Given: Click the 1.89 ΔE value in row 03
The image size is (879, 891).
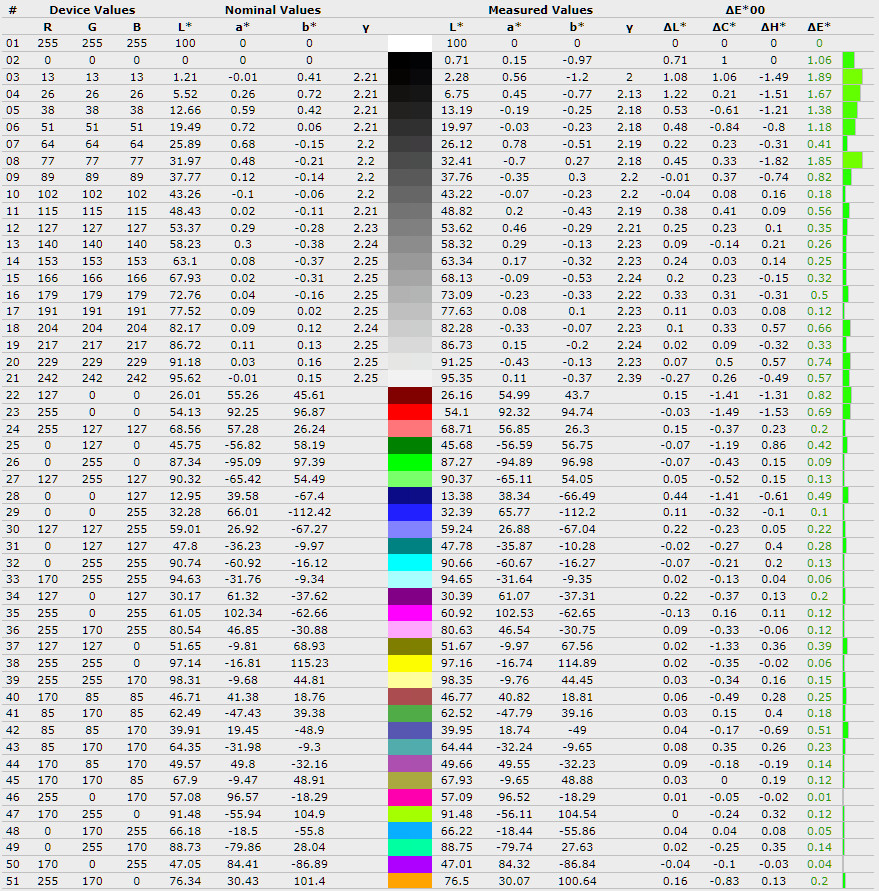Looking at the screenshot, I should pos(819,77).
